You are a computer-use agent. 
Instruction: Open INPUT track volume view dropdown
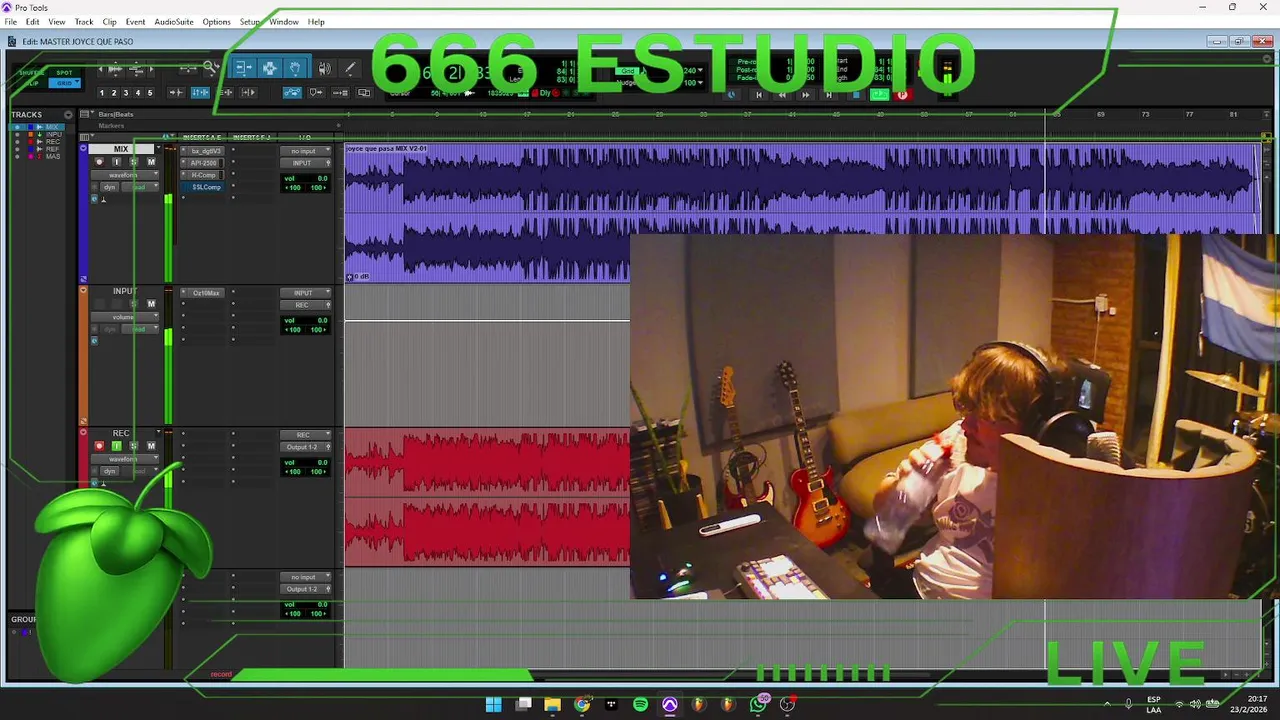(x=125, y=317)
